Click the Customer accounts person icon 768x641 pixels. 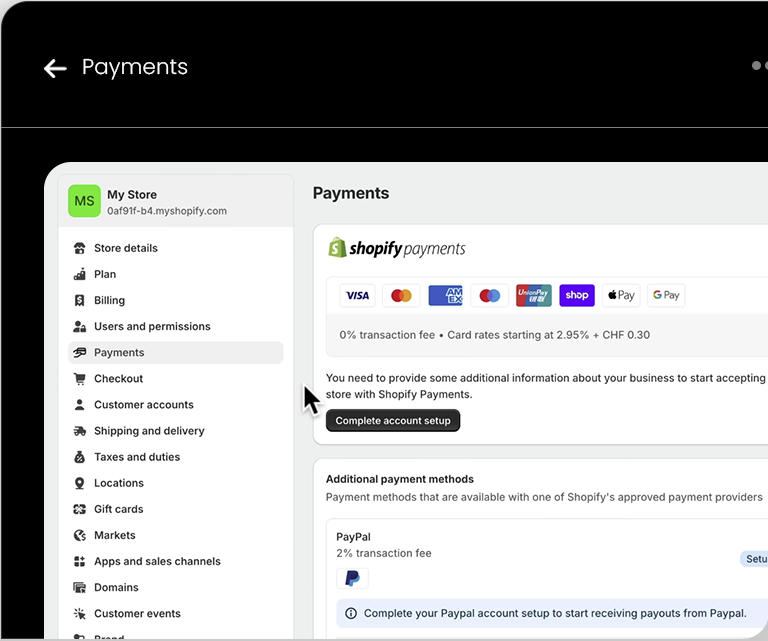[79, 404]
